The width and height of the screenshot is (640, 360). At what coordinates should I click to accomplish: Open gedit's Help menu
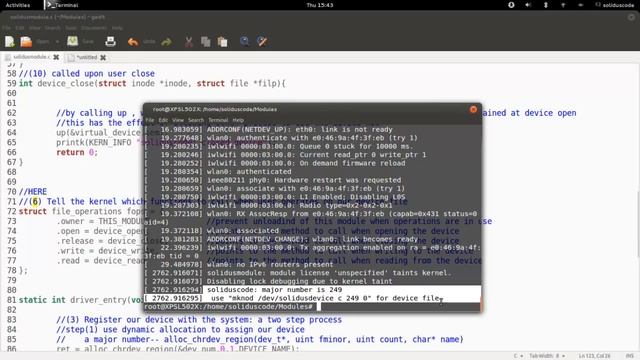point(117,28)
